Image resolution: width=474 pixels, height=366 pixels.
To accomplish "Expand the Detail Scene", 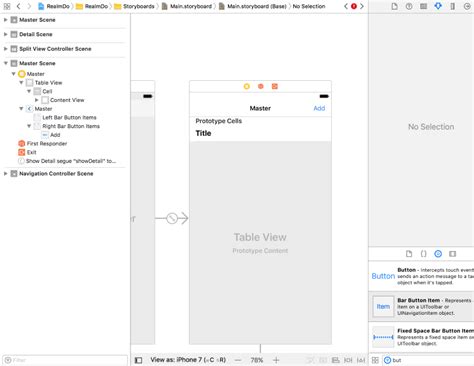I will tap(5, 34).
